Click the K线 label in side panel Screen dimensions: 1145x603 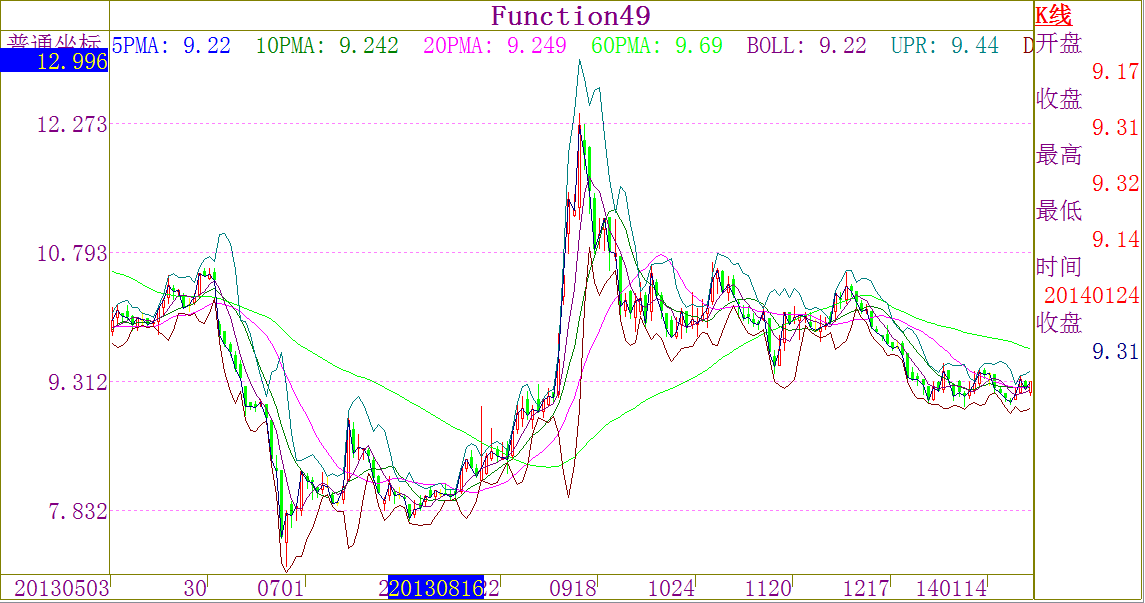tap(1053, 15)
